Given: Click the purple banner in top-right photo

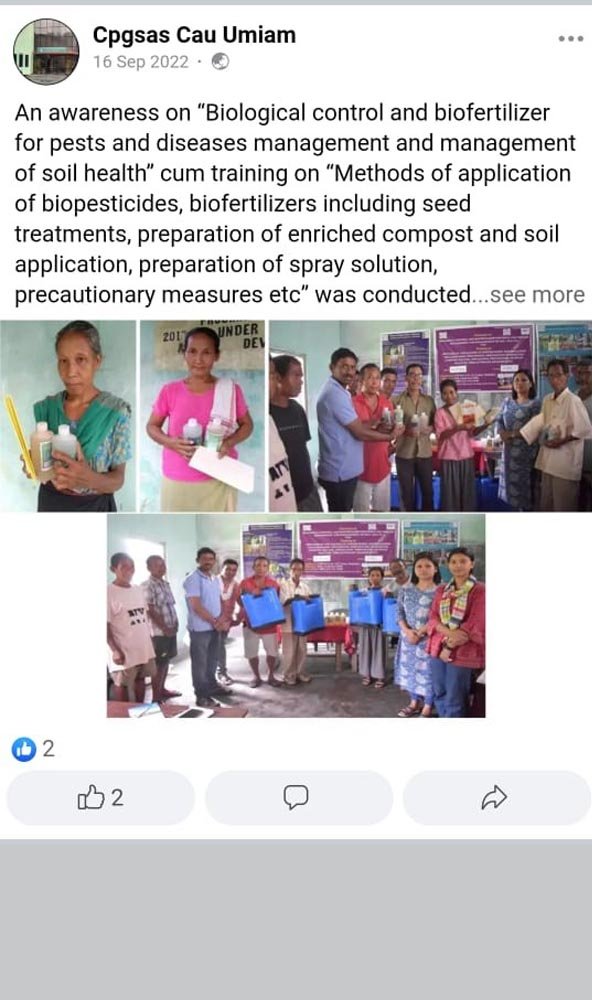Looking at the screenshot, I should click(x=484, y=356).
